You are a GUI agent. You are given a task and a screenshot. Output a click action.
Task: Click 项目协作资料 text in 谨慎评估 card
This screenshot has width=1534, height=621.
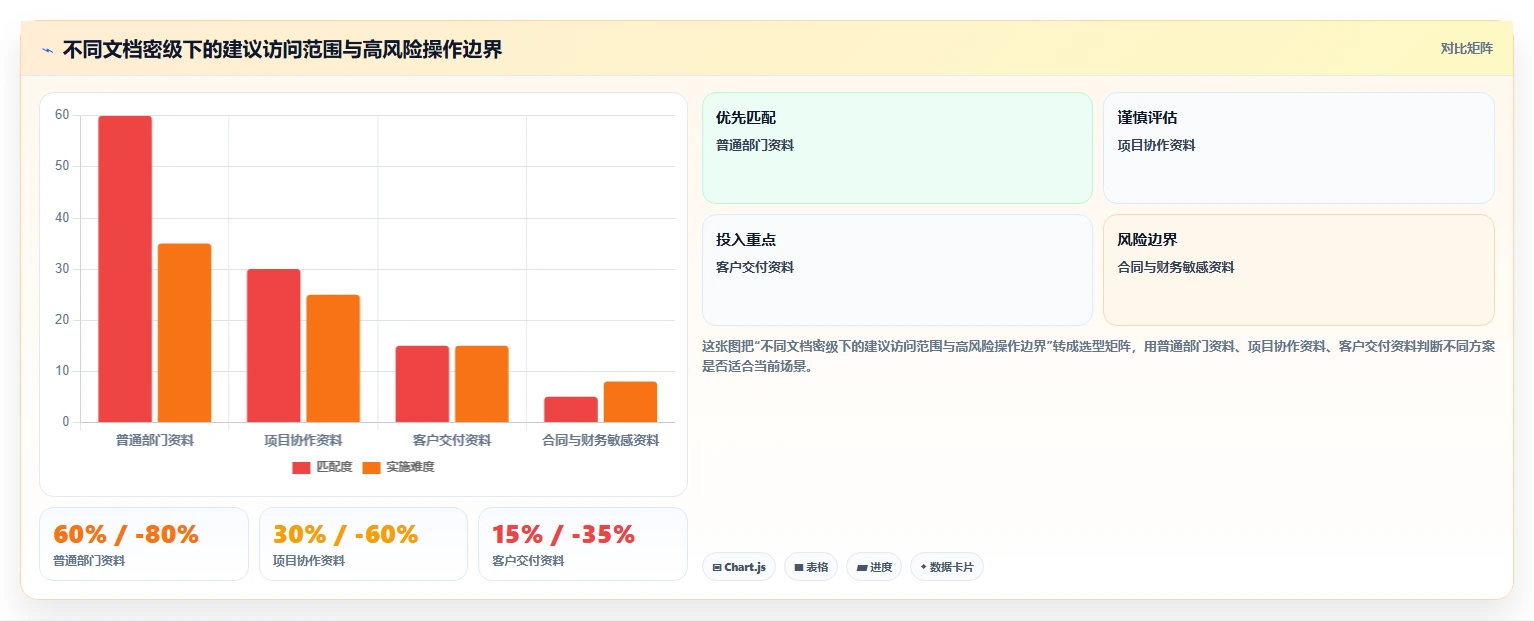coord(1156,145)
